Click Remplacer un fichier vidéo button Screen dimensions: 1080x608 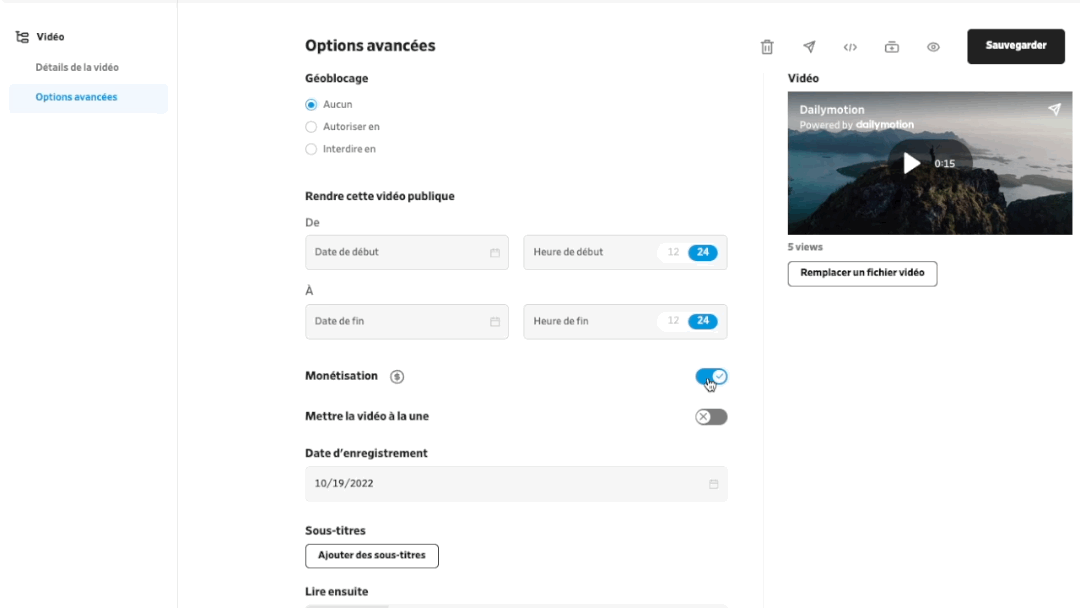click(x=862, y=273)
